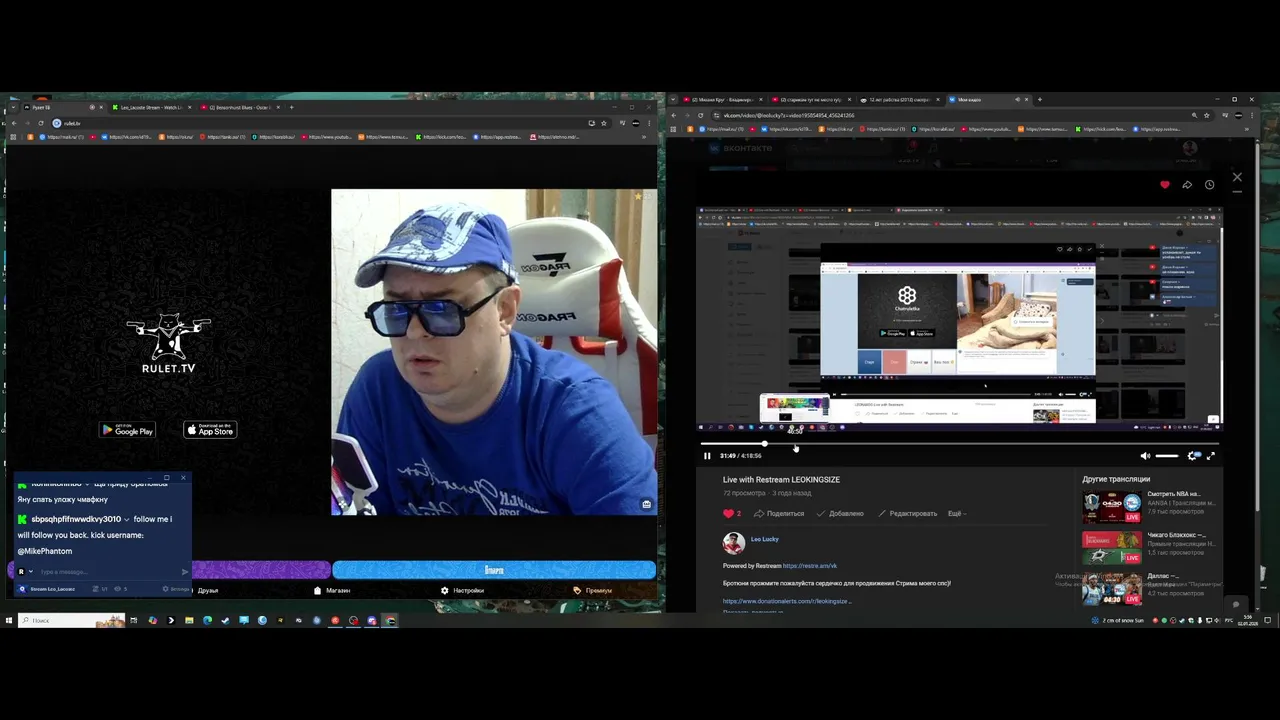
Task: Bookmark star icon in left browser
Action: click(x=604, y=123)
